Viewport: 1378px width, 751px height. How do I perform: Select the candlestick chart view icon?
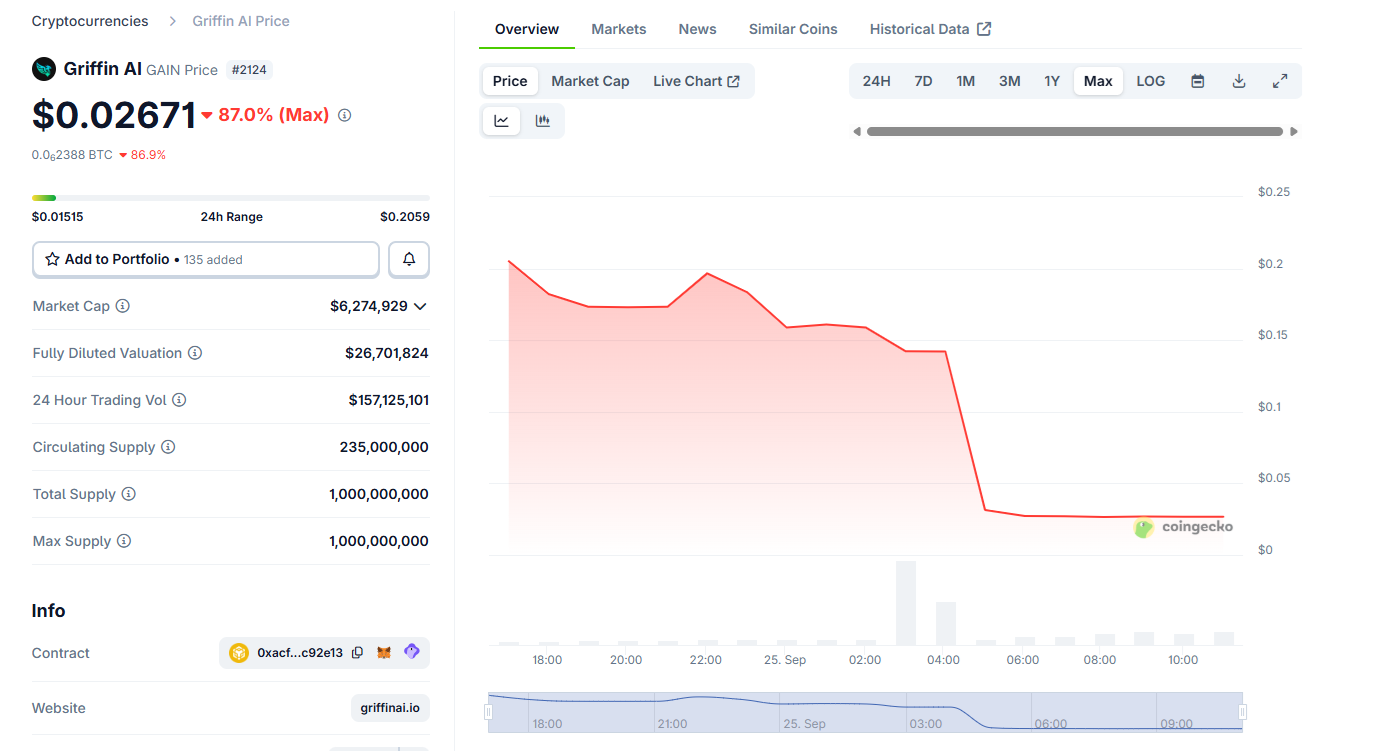pos(543,121)
